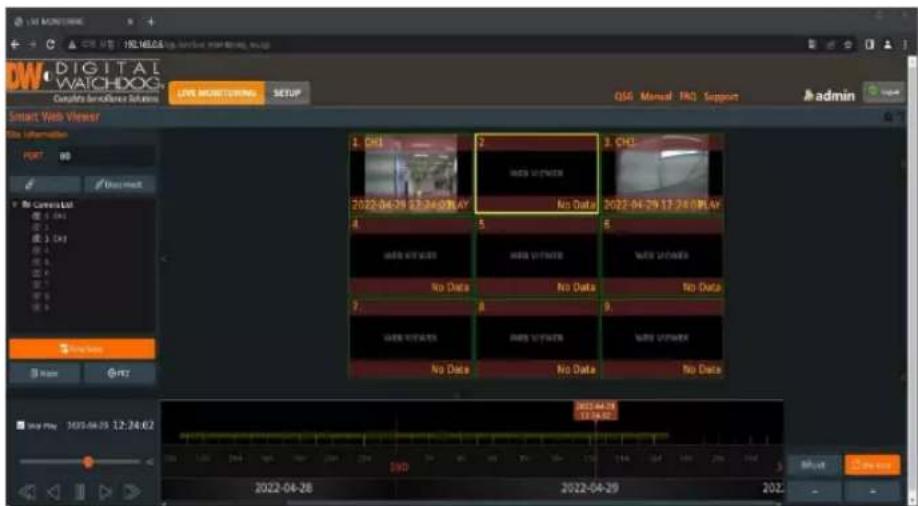Select channel 7 No Data tile
The height and width of the screenshot is (506, 918).
(x=411, y=339)
